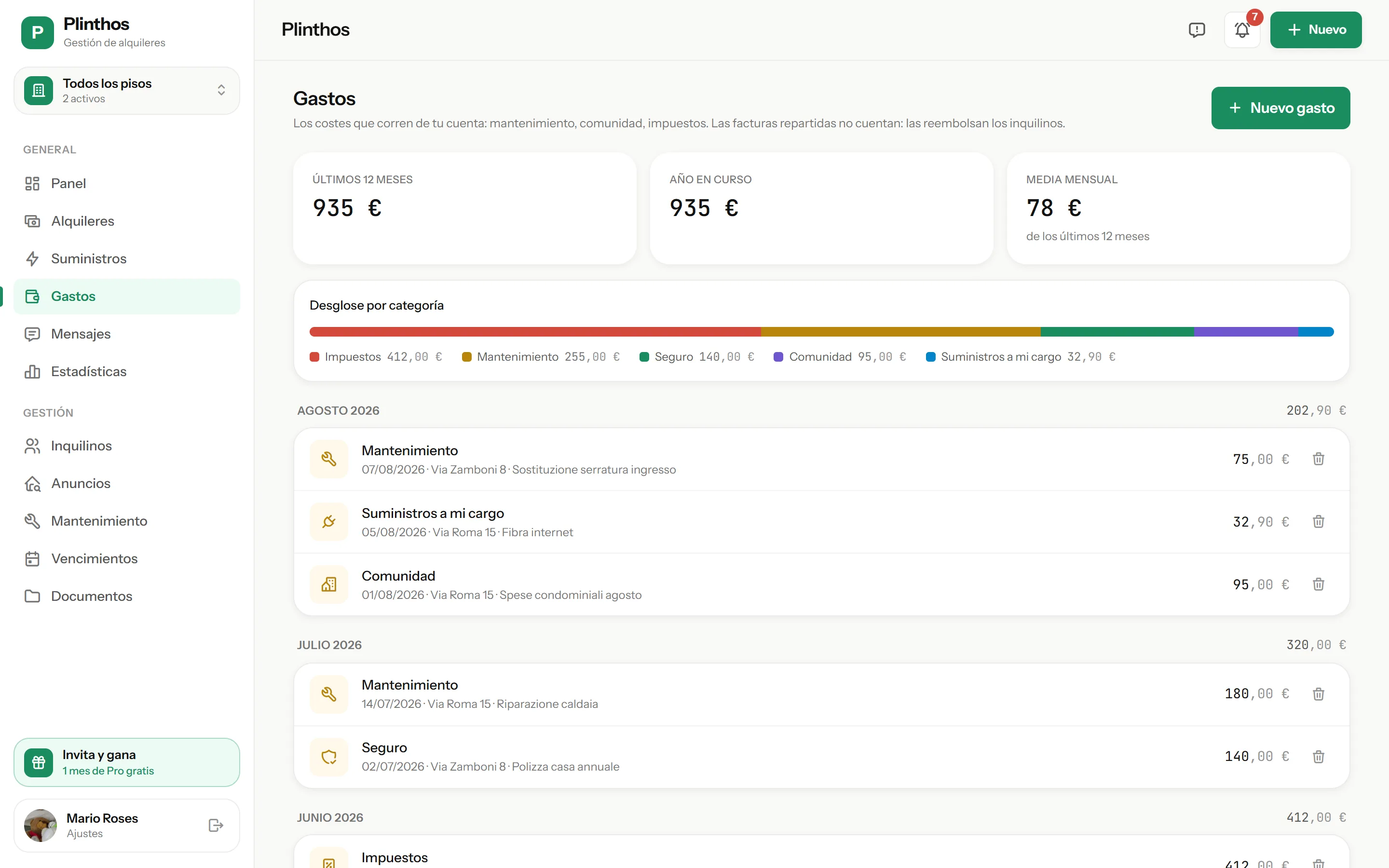The image size is (1389, 868).
Task: Click the Inquilinos people icon in the sidebar
Action: (x=32, y=446)
